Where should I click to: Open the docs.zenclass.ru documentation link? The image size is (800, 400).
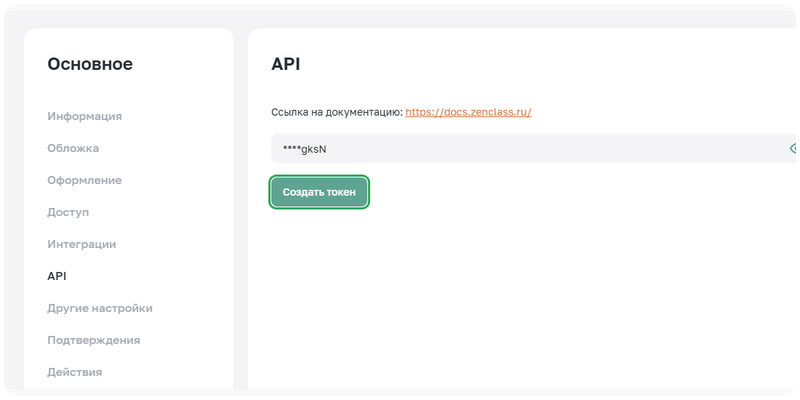click(x=468, y=112)
